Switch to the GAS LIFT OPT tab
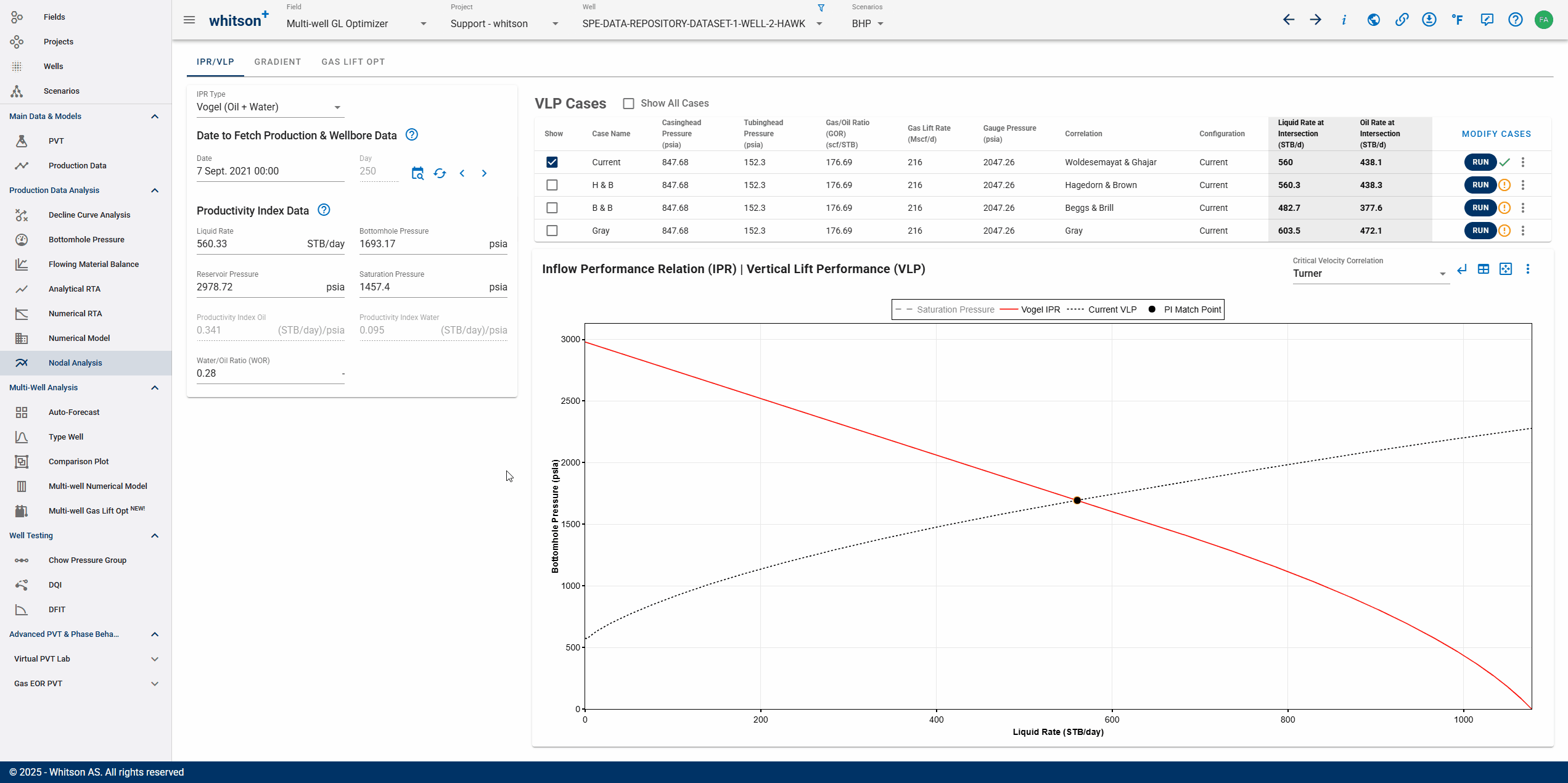Viewport: 1568px width, 783px height. (353, 62)
